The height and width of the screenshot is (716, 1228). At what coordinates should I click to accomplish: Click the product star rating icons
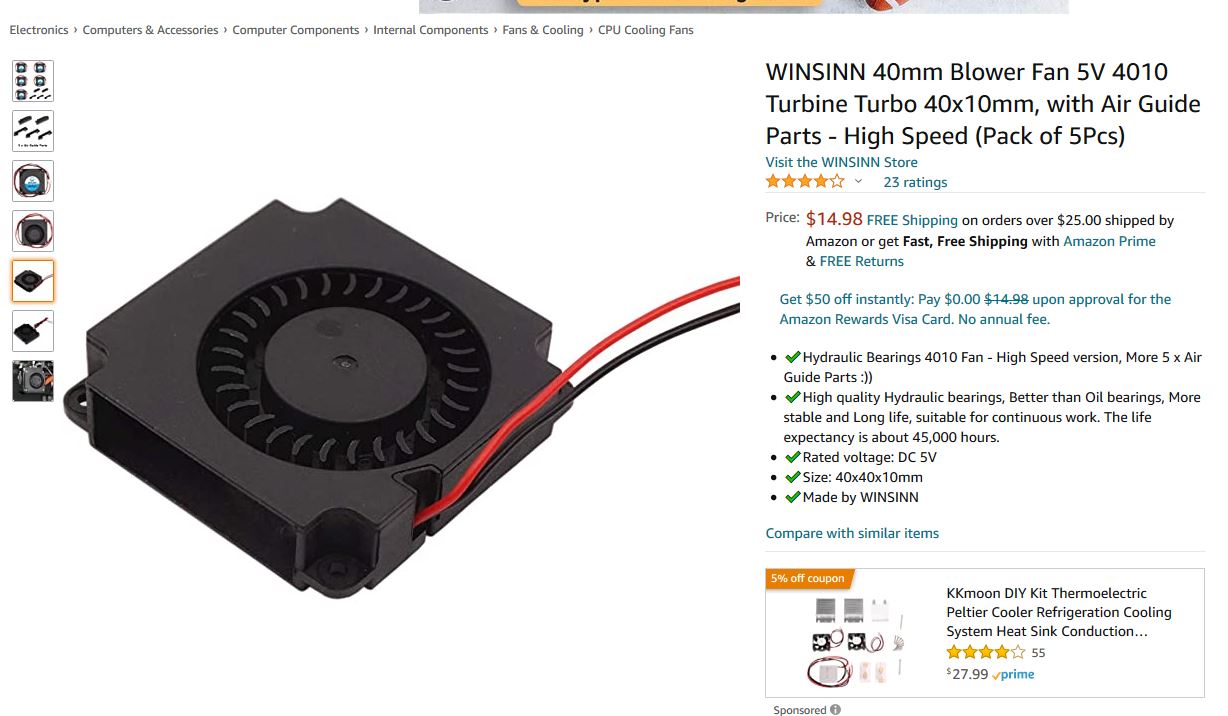click(805, 182)
